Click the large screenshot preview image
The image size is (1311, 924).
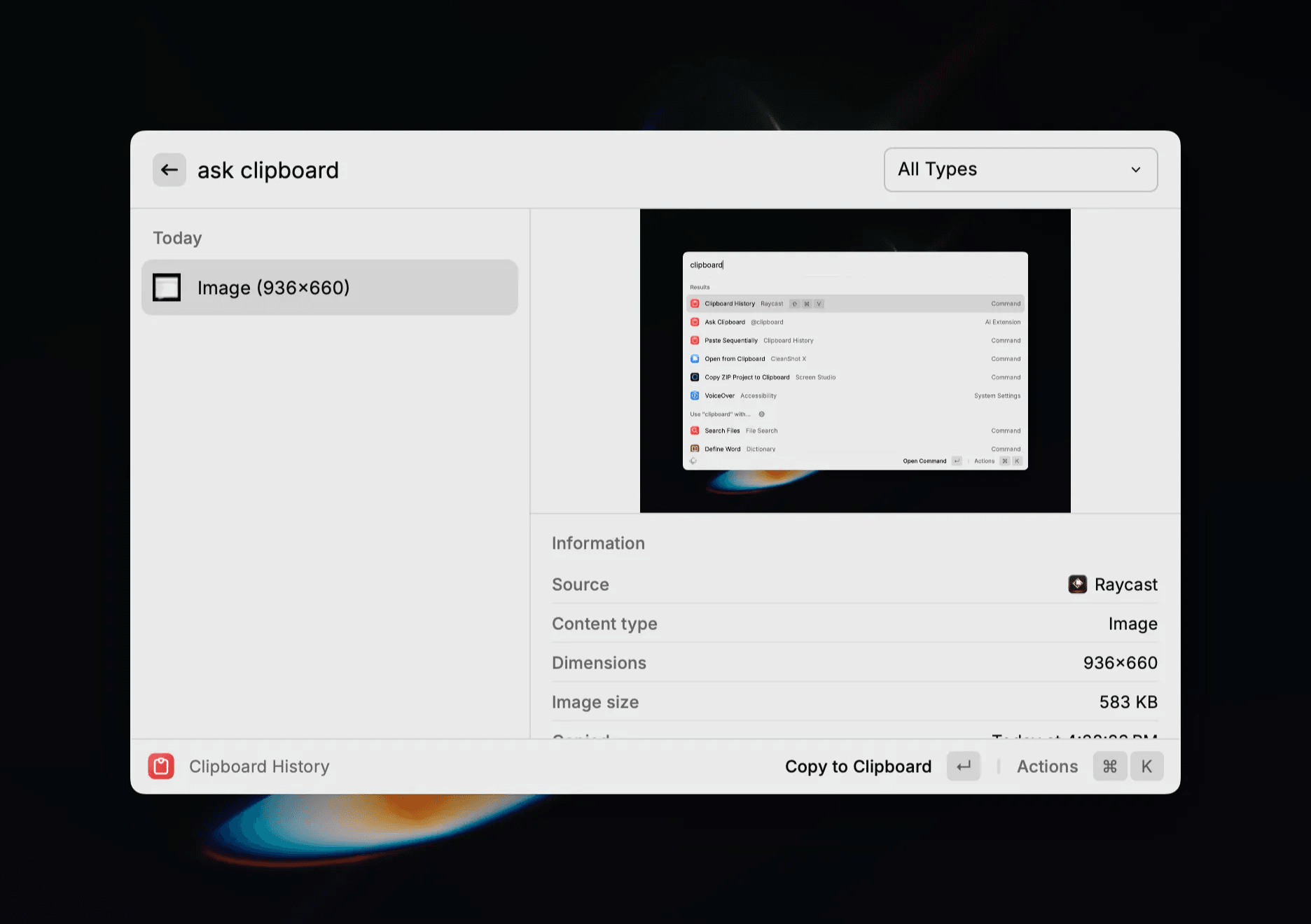click(x=855, y=360)
